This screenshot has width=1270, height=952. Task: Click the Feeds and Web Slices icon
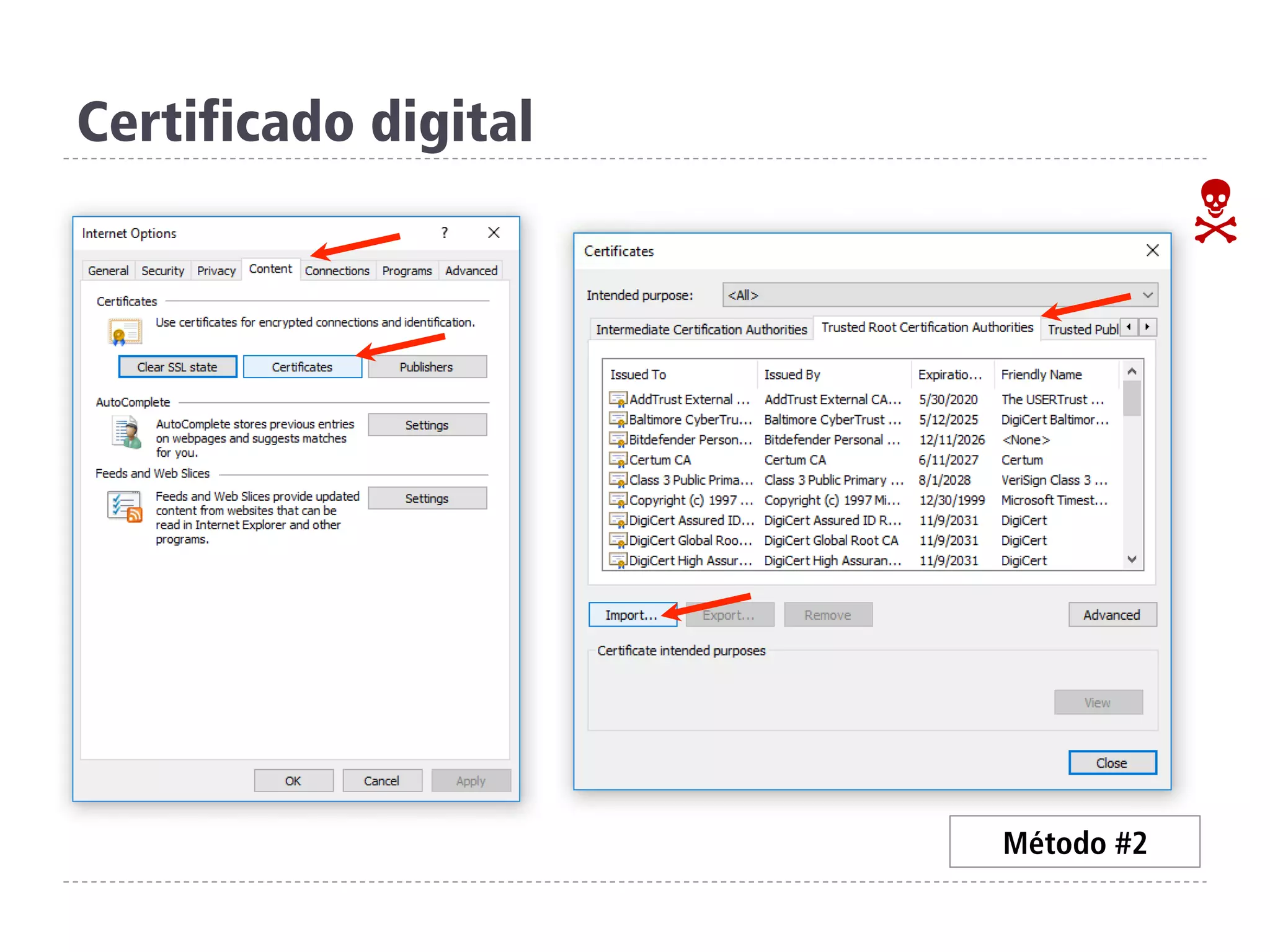125,506
